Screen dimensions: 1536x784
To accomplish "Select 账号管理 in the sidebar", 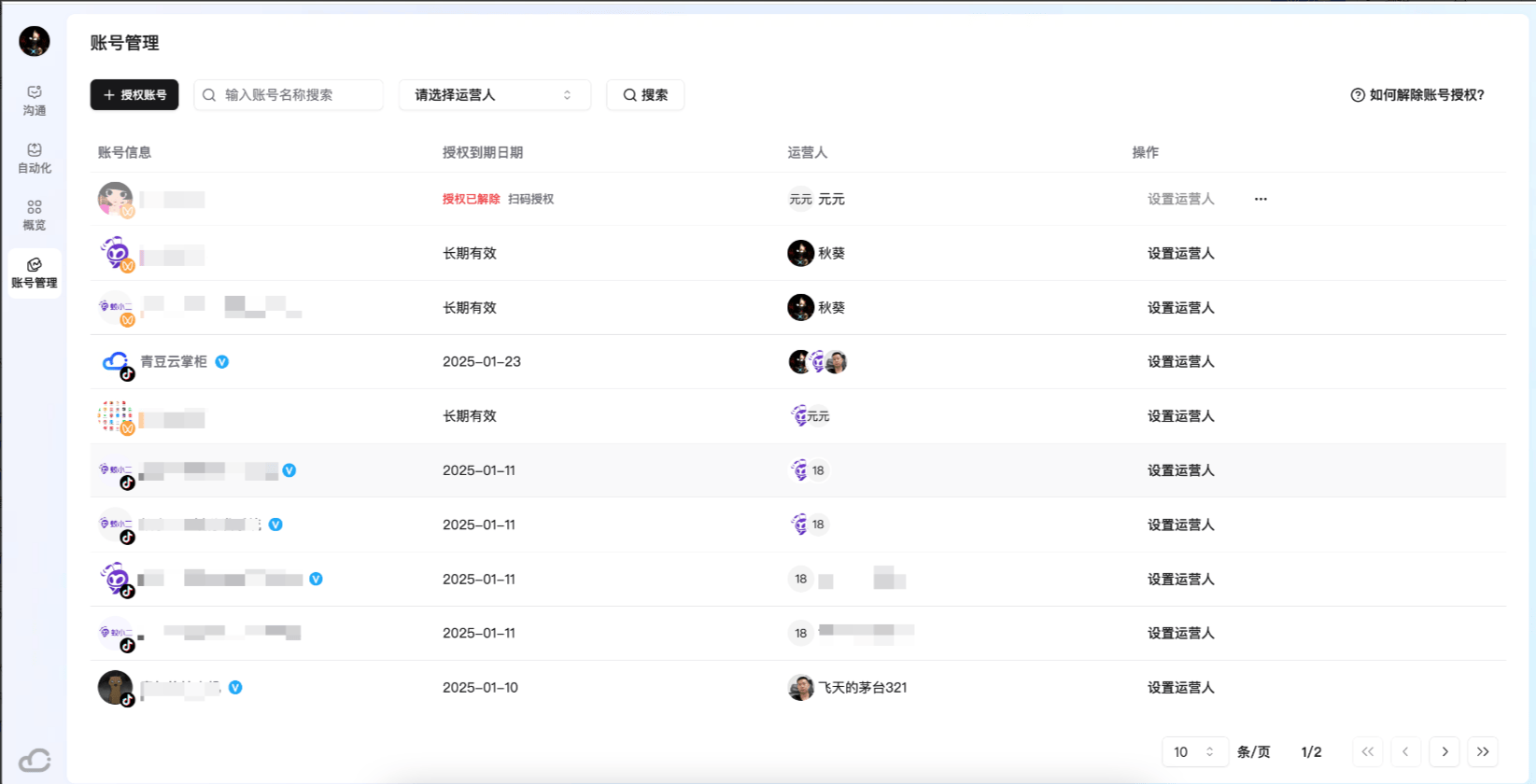I will (x=35, y=273).
